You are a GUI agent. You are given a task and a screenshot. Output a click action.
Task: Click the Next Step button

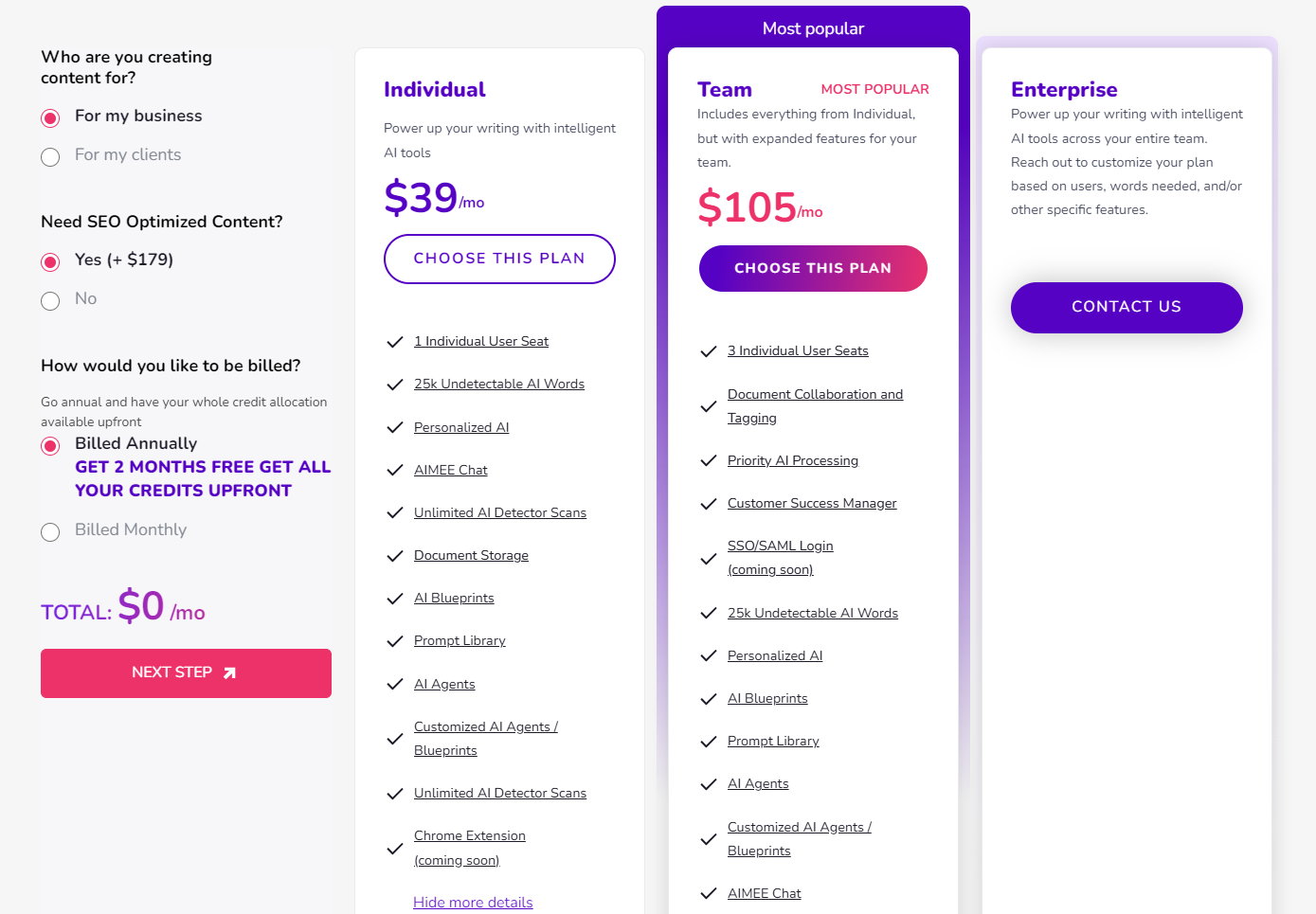coord(186,672)
